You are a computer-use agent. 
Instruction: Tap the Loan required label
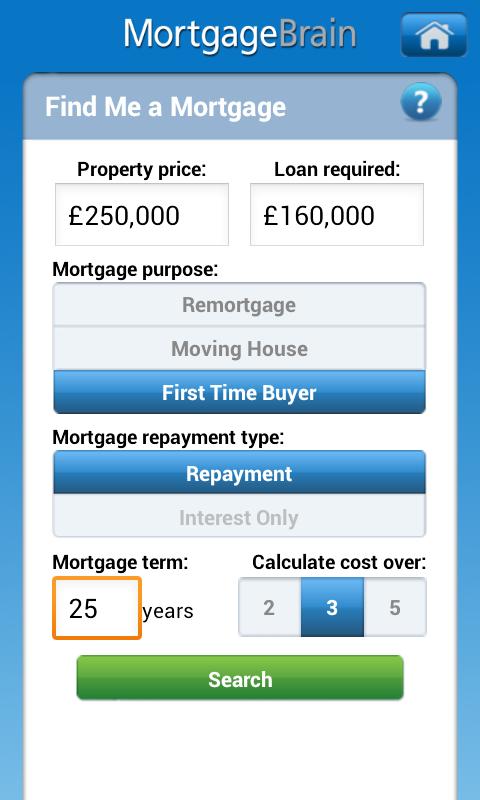click(337, 169)
